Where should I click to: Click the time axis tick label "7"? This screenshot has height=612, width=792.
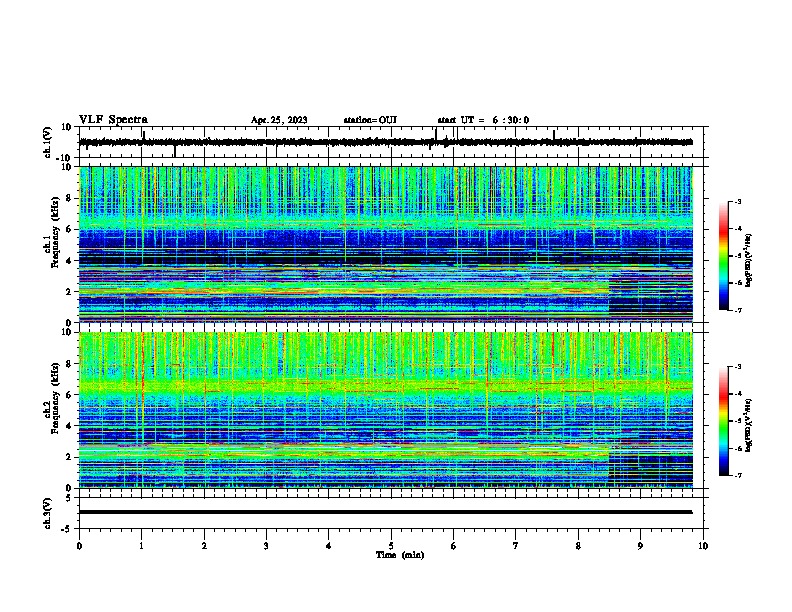point(516,546)
